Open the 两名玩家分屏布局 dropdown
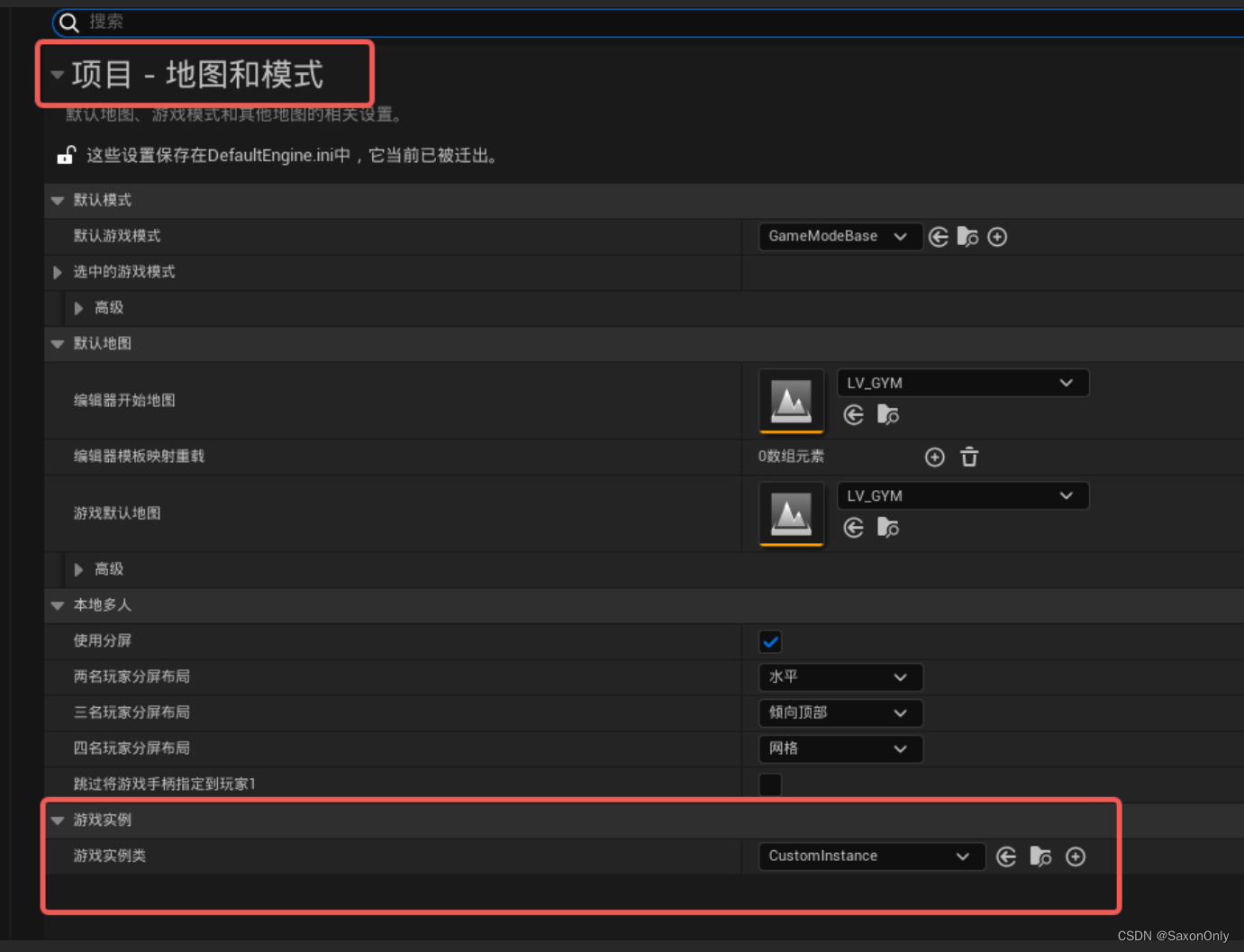Screen dimensions: 1244x952 click(x=840, y=676)
